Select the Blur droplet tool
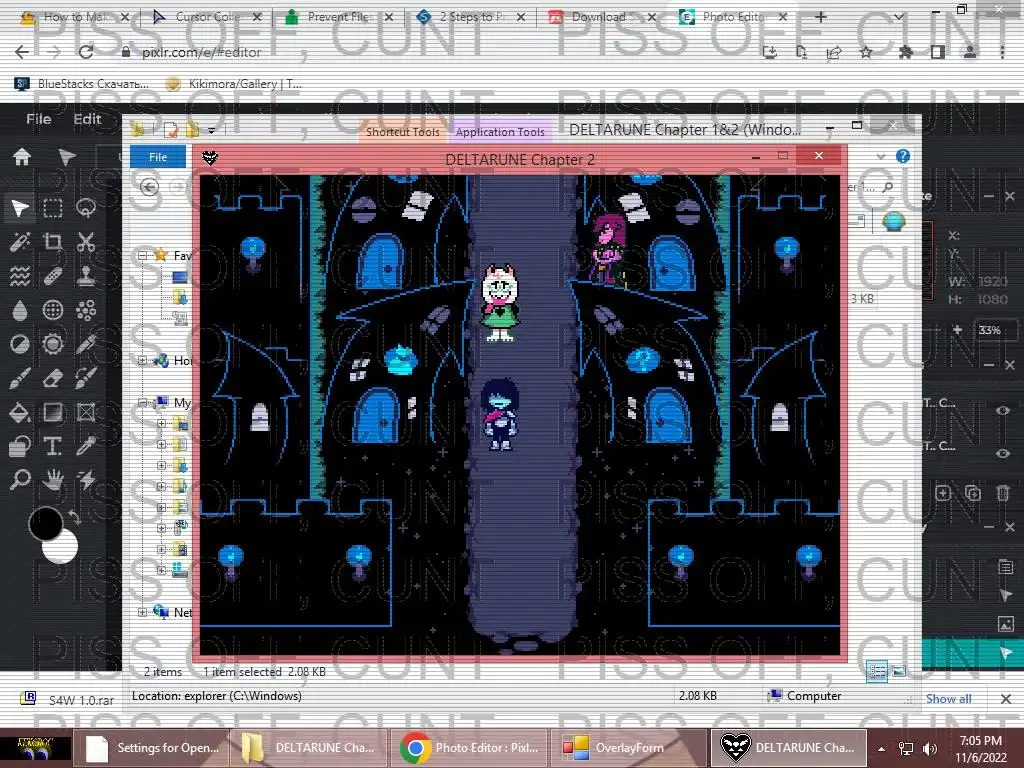The width and height of the screenshot is (1024, 768). [x=20, y=310]
